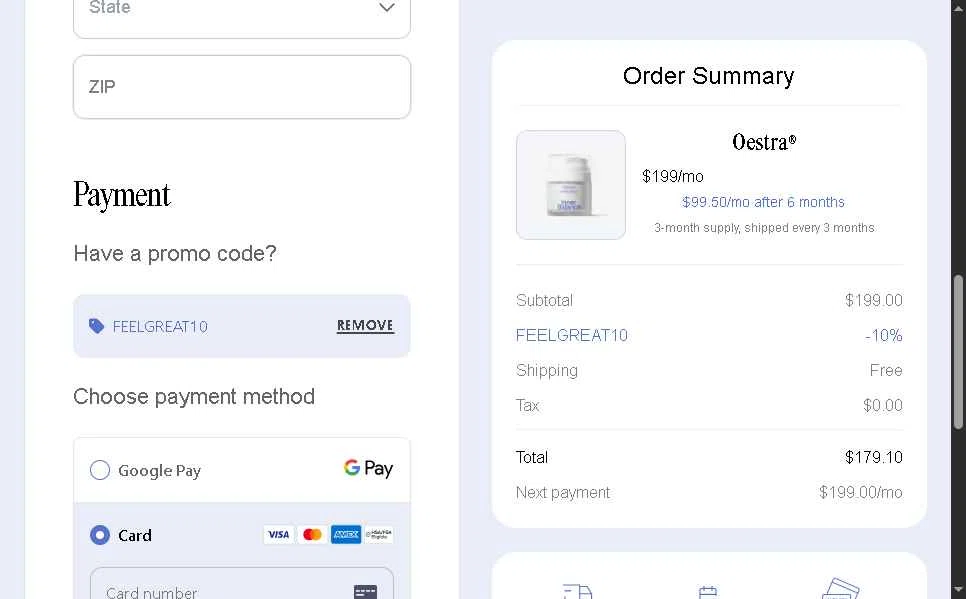Click the promo code tag icon
This screenshot has width=966, height=599.
pyautogui.click(x=96, y=326)
